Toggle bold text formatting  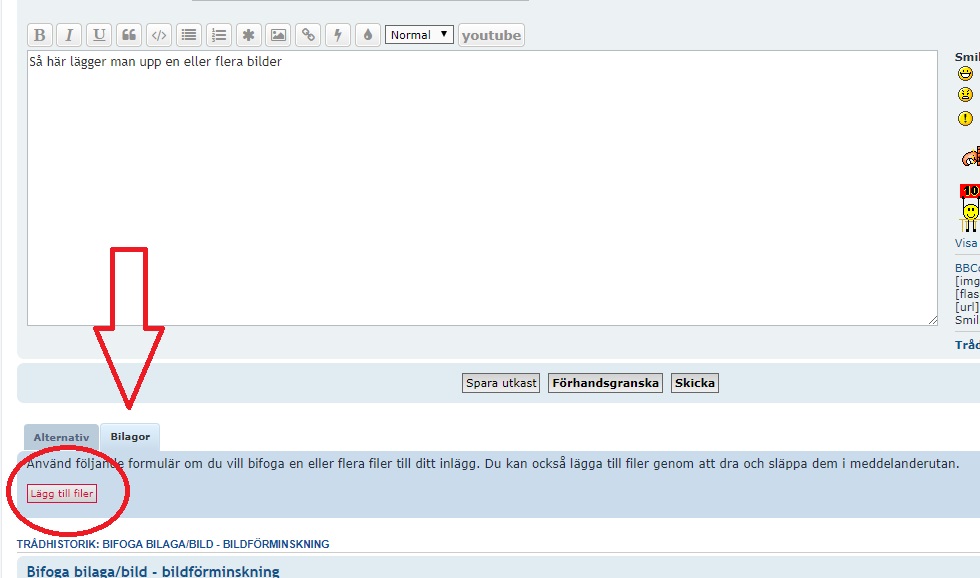(40, 35)
